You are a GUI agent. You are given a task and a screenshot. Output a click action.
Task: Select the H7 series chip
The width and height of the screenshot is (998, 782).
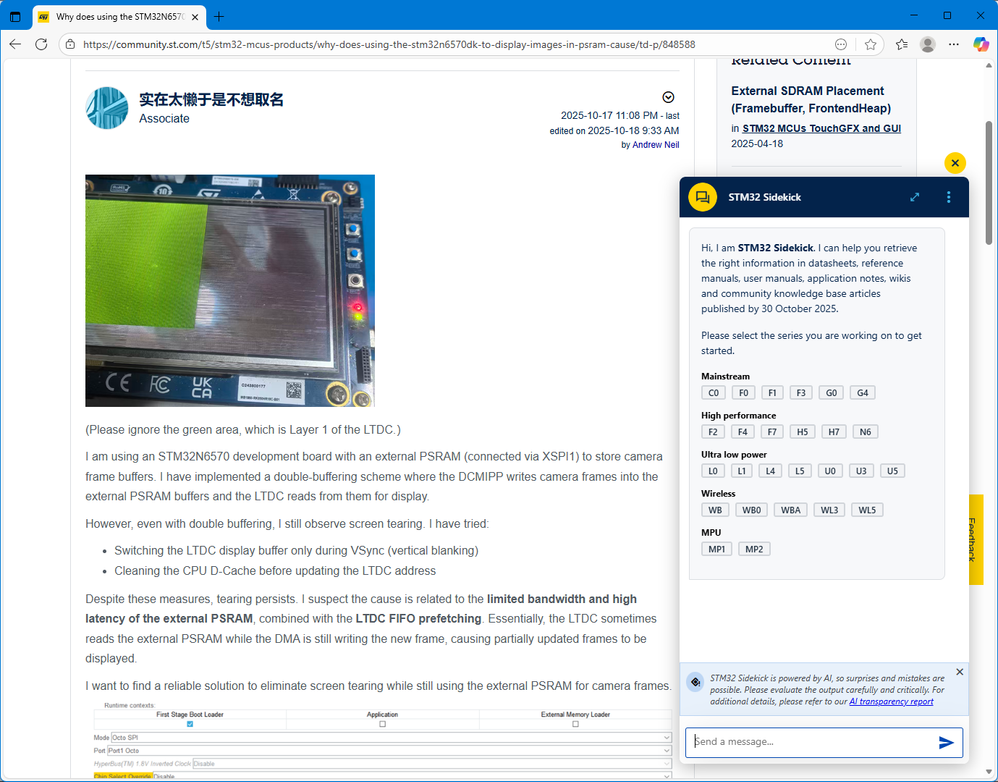[x=834, y=432]
